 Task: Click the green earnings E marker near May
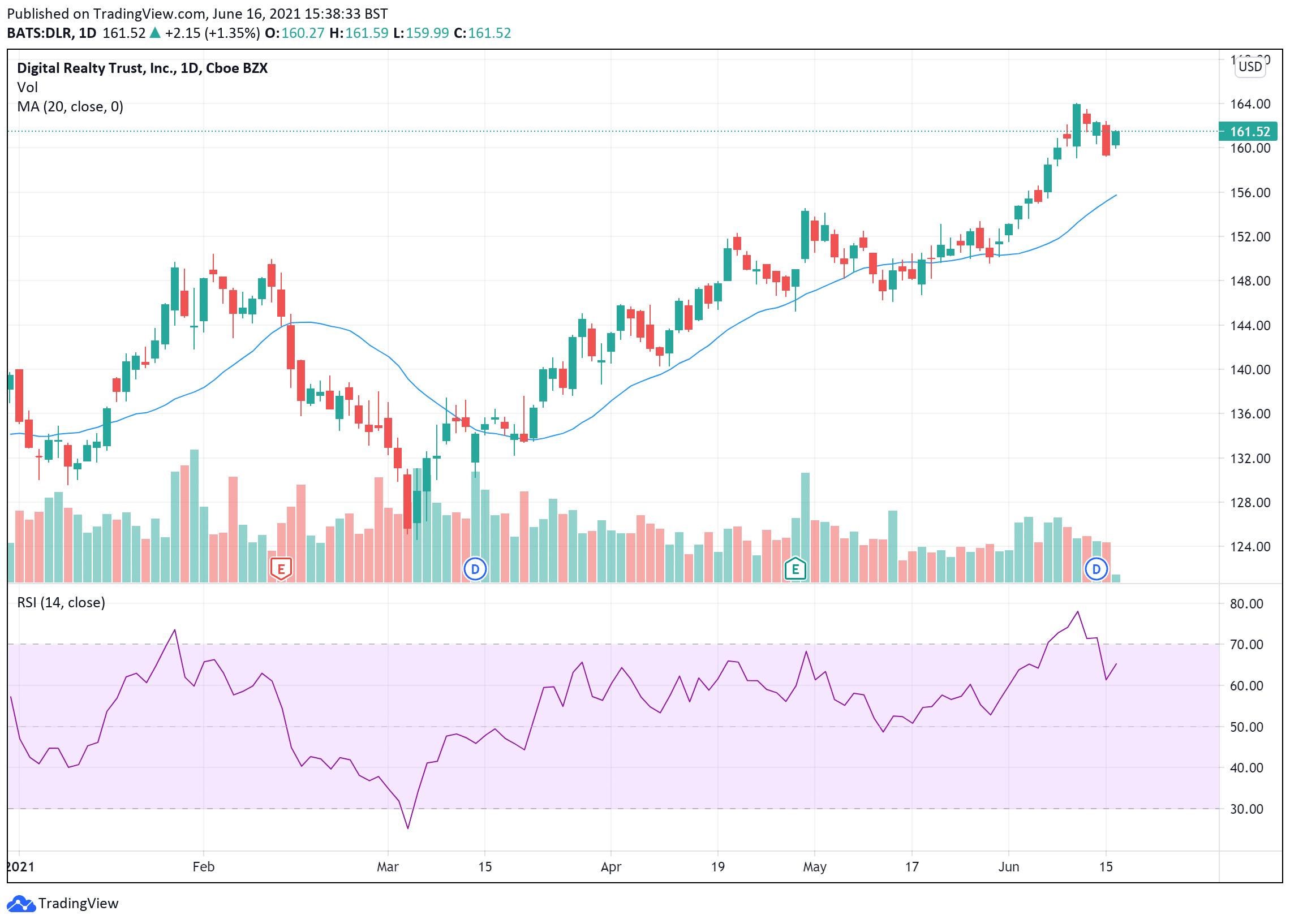(795, 569)
